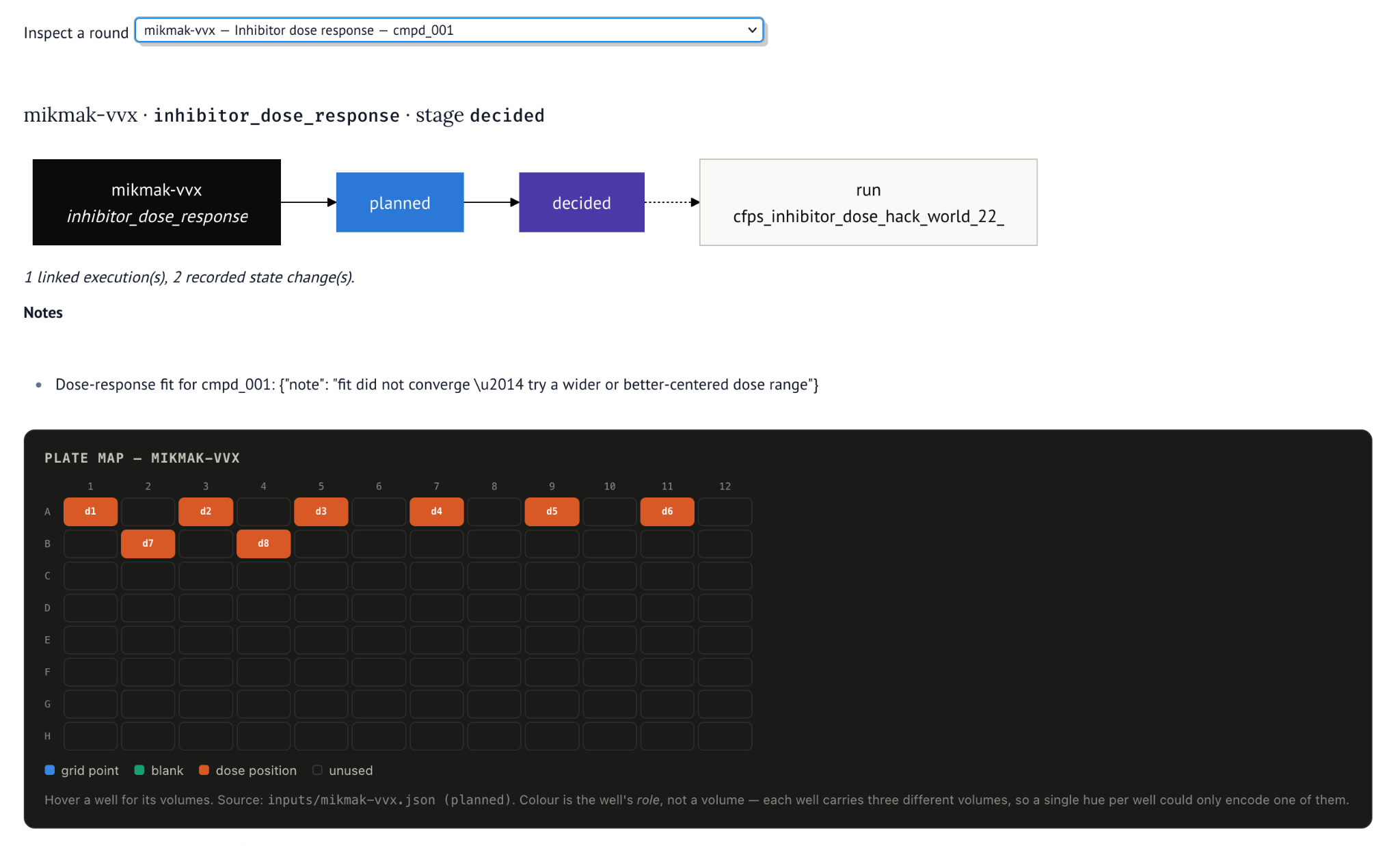Image resolution: width=1400 pixels, height=846 pixels.
Task: Select dose well d1 in row A
Action: pyautogui.click(x=90, y=512)
